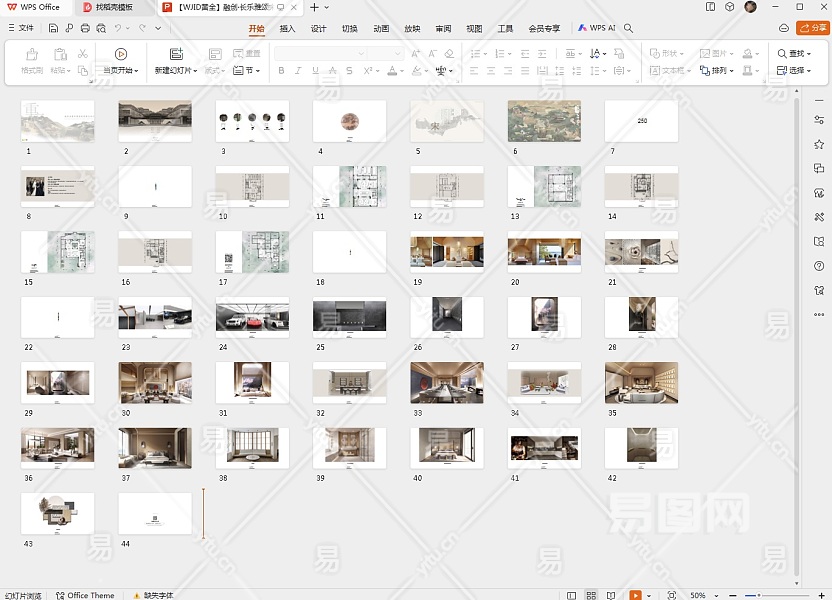Image resolution: width=832 pixels, height=600 pixels.
Task: Open the 50% zoom level dropdown
Action: pyautogui.click(x=701, y=595)
